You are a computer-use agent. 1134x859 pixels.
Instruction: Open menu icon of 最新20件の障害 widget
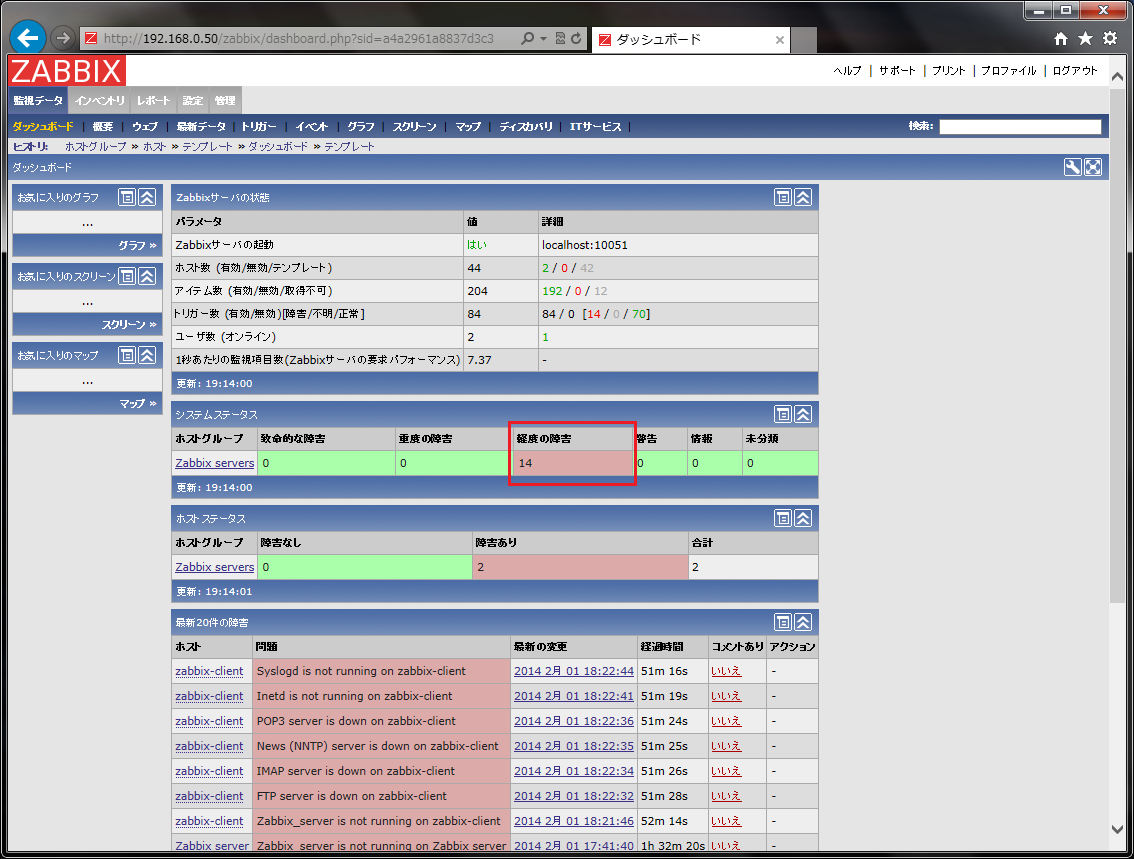[783, 622]
